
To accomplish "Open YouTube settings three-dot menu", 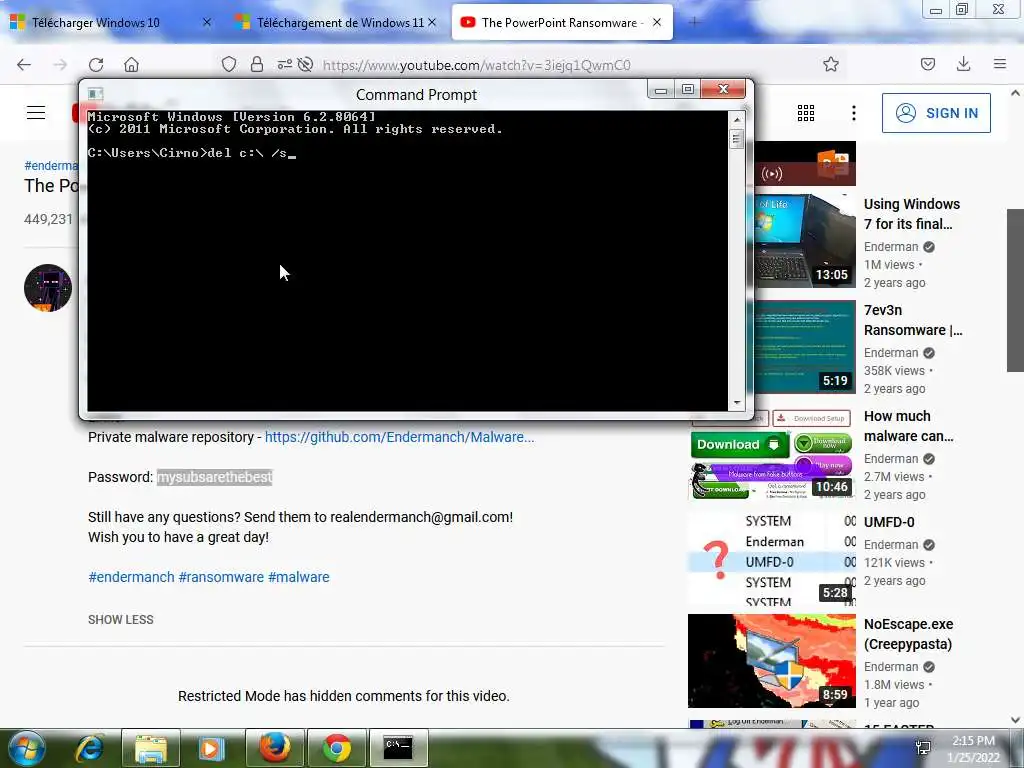I will tap(854, 113).
